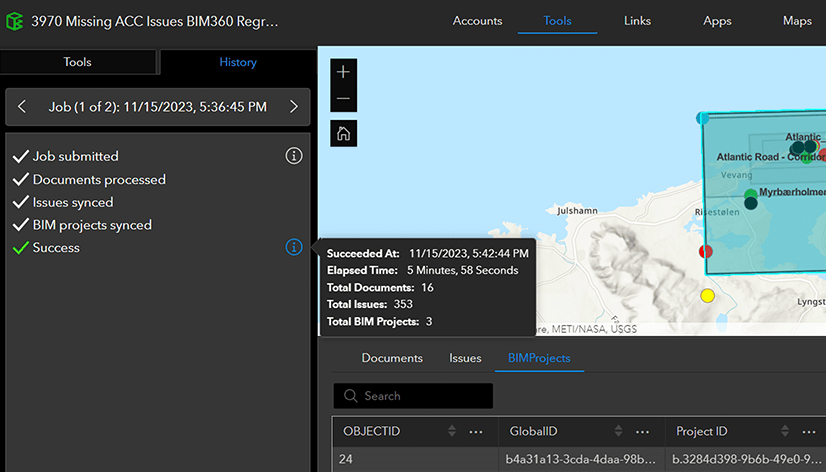The width and height of the screenshot is (826, 472).
Task: Click the OBJECTID column header
Action: pos(371,431)
